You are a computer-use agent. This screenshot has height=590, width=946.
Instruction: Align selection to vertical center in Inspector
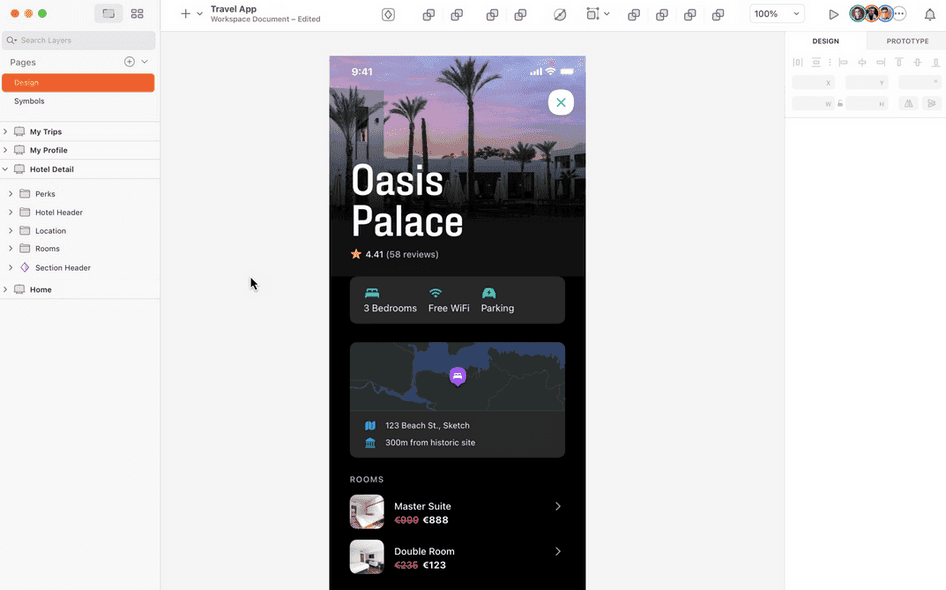point(917,62)
